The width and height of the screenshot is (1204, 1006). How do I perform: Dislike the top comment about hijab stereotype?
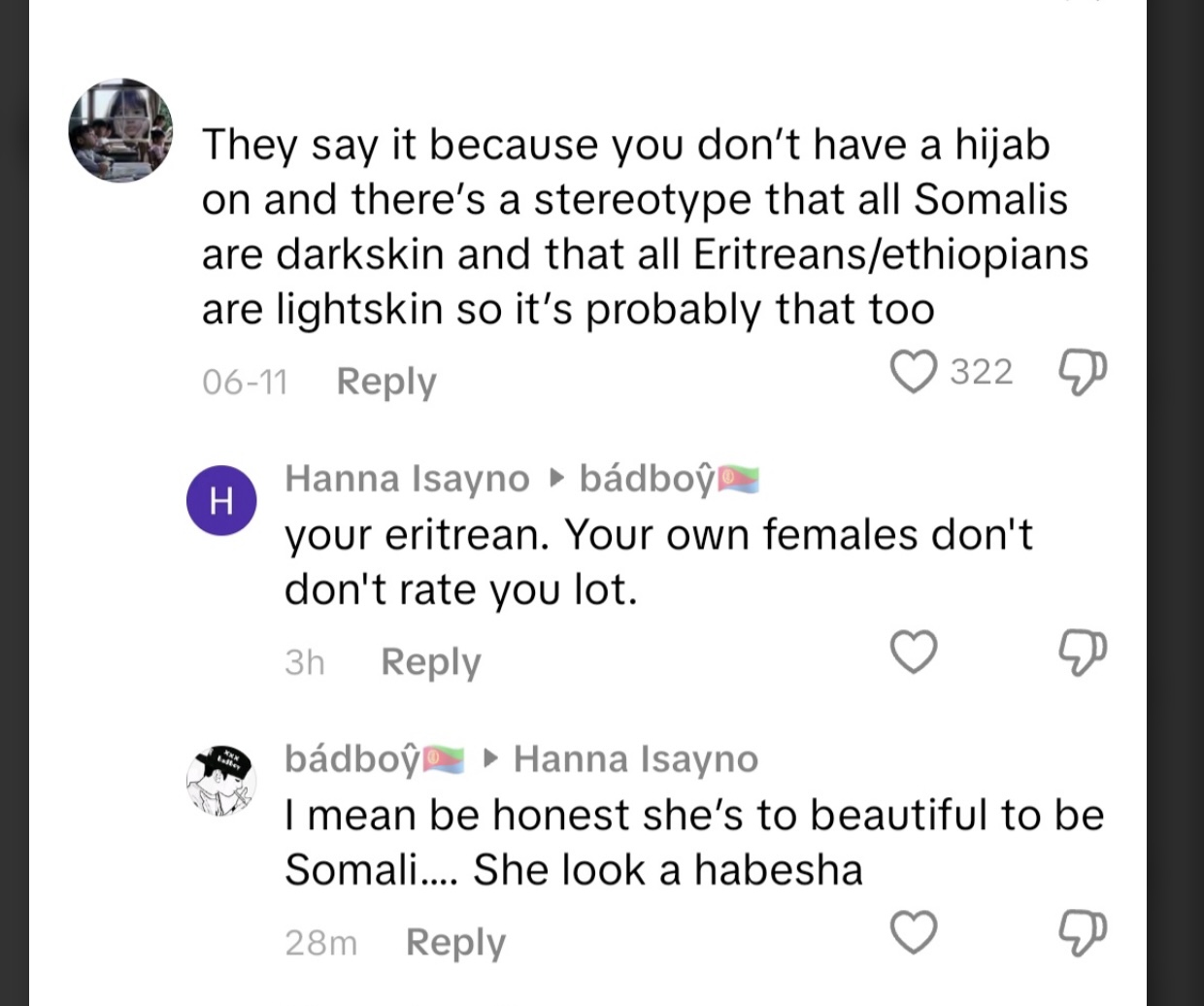click(1082, 372)
